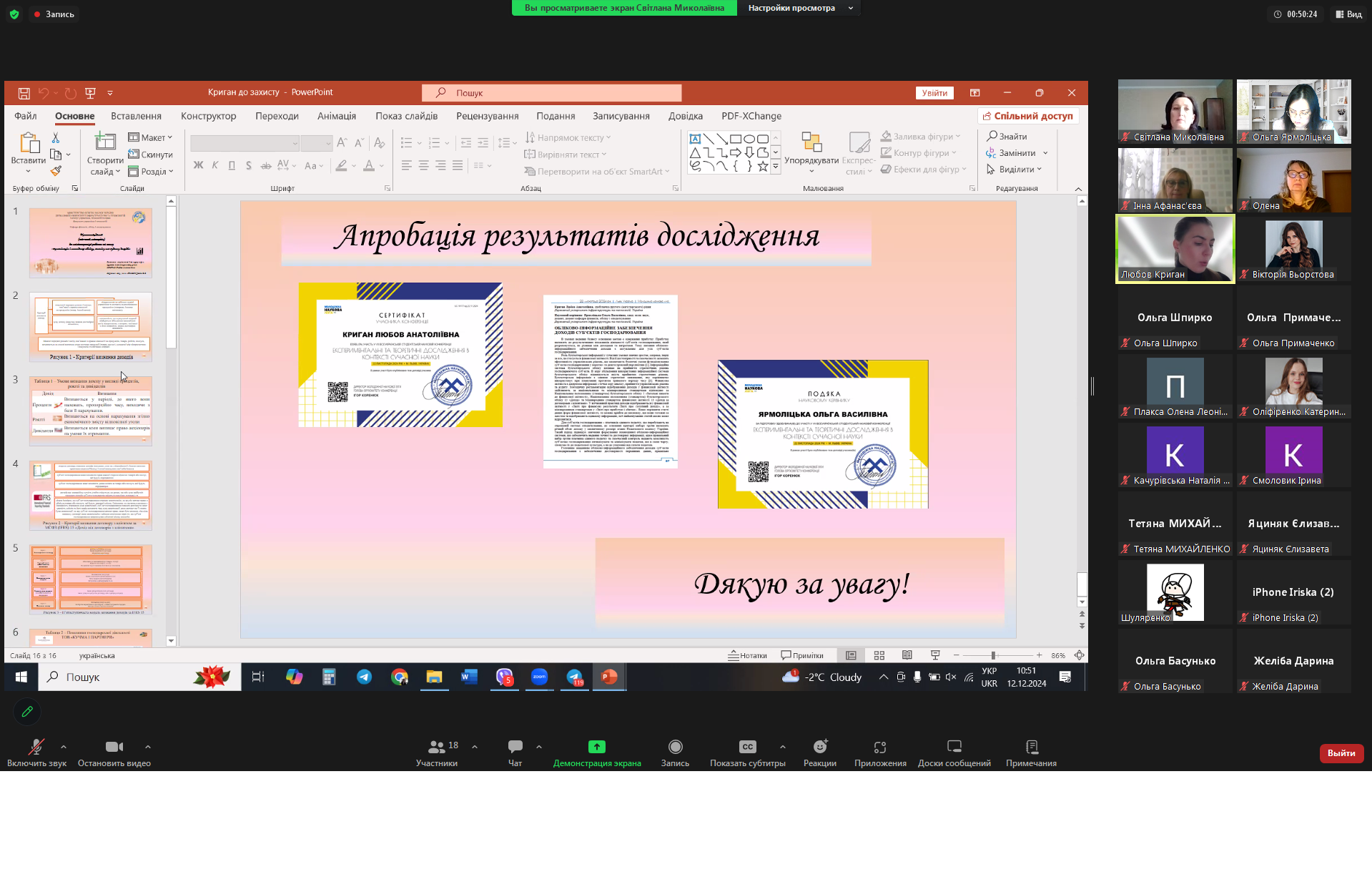The image size is (1372, 887).
Task: Create a new slide with Створити слайд
Action: [105, 154]
